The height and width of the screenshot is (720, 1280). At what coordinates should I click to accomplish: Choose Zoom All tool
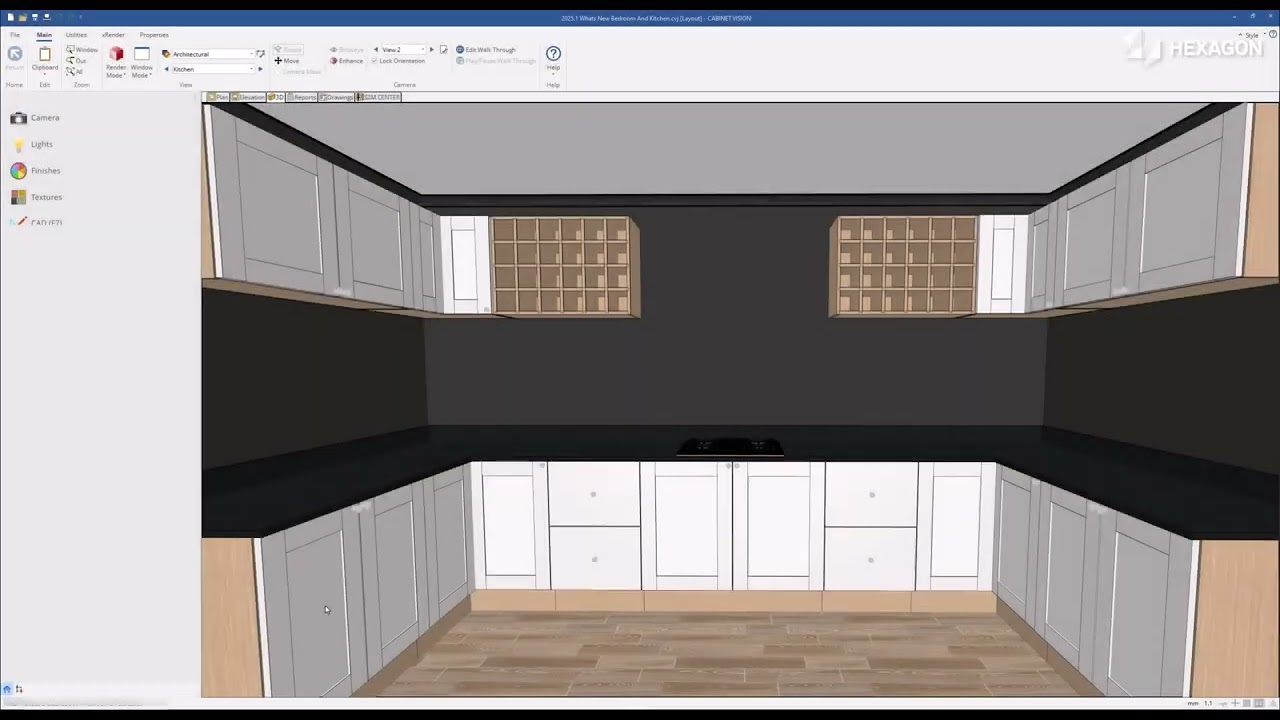pyautogui.click(x=75, y=71)
